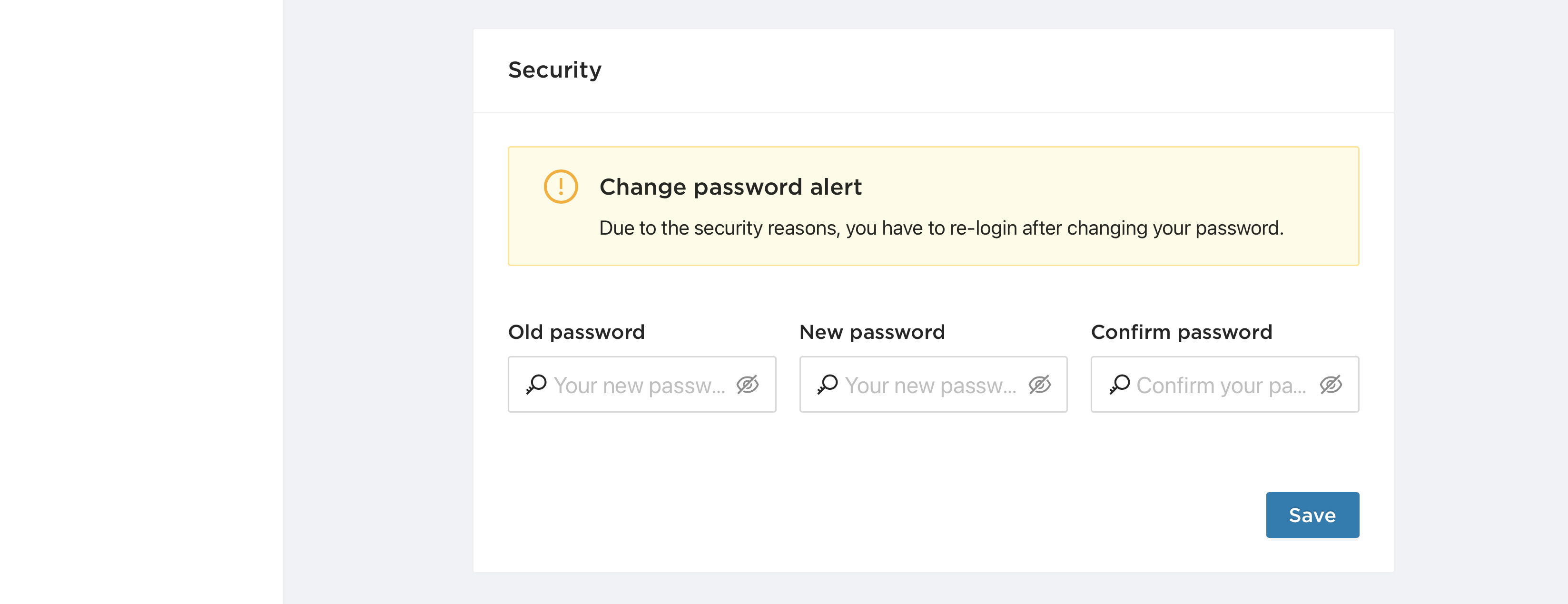
Task: Click the Security section heading
Action: 554,70
